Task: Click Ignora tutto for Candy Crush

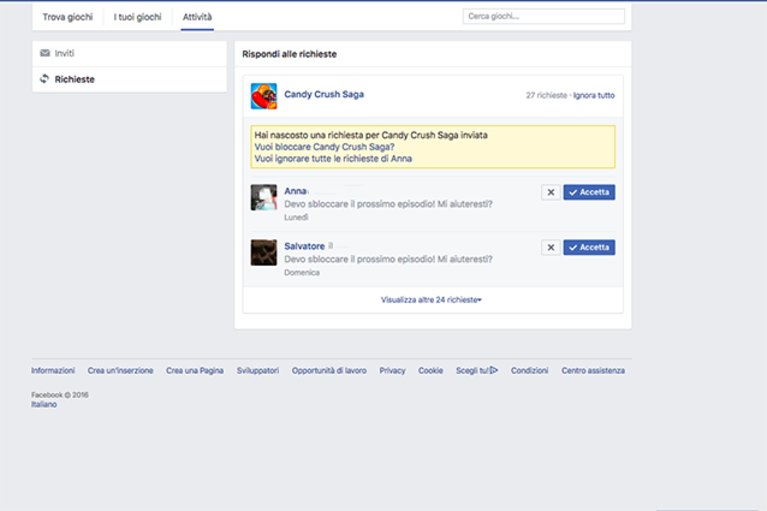Action: pyautogui.click(x=594, y=95)
